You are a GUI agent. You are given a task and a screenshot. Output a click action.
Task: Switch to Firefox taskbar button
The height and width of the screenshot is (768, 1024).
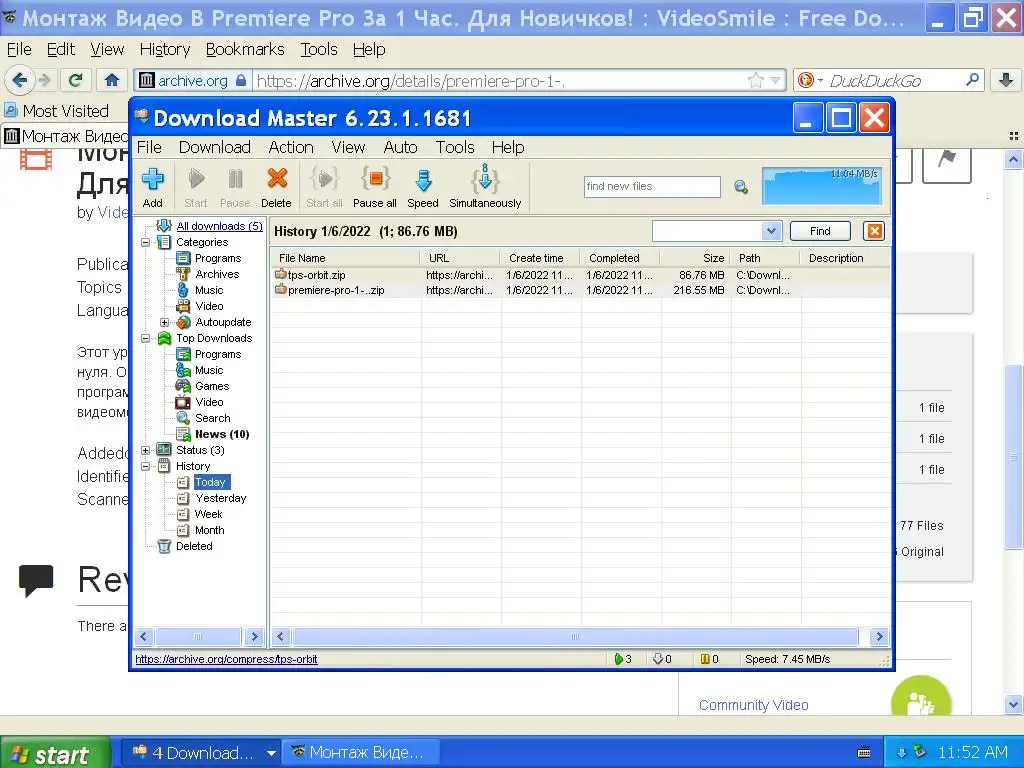360,753
